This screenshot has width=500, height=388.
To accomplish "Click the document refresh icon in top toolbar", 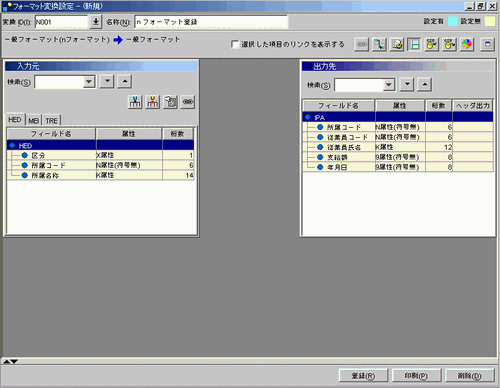I will click(397, 44).
